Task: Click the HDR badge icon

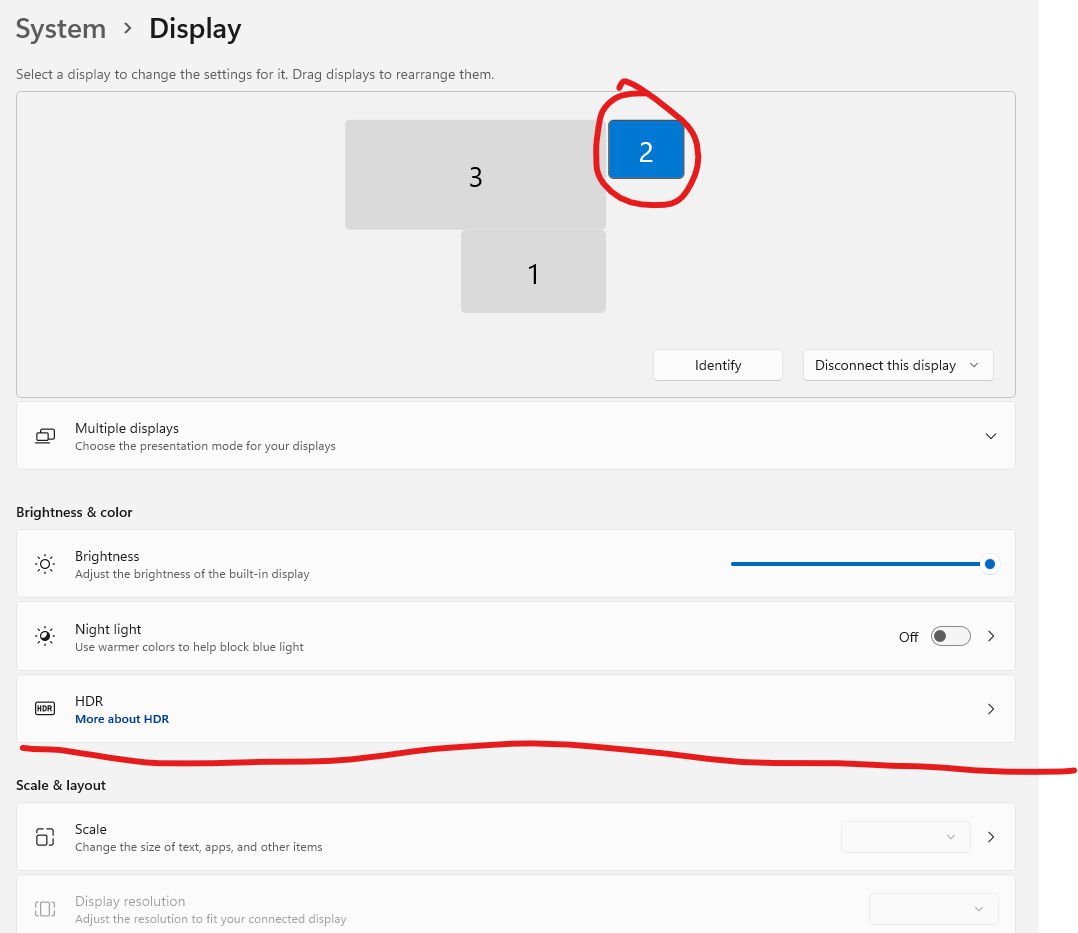Action: pyautogui.click(x=45, y=708)
